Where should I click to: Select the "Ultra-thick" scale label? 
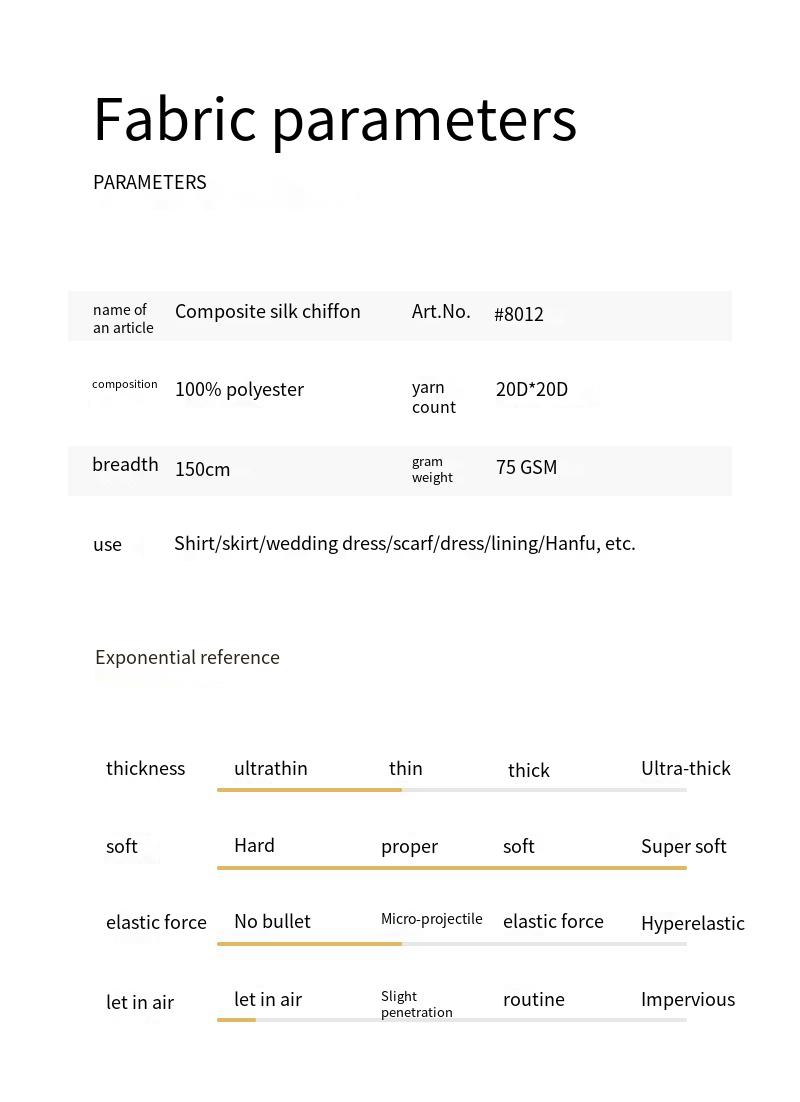click(x=685, y=768)
